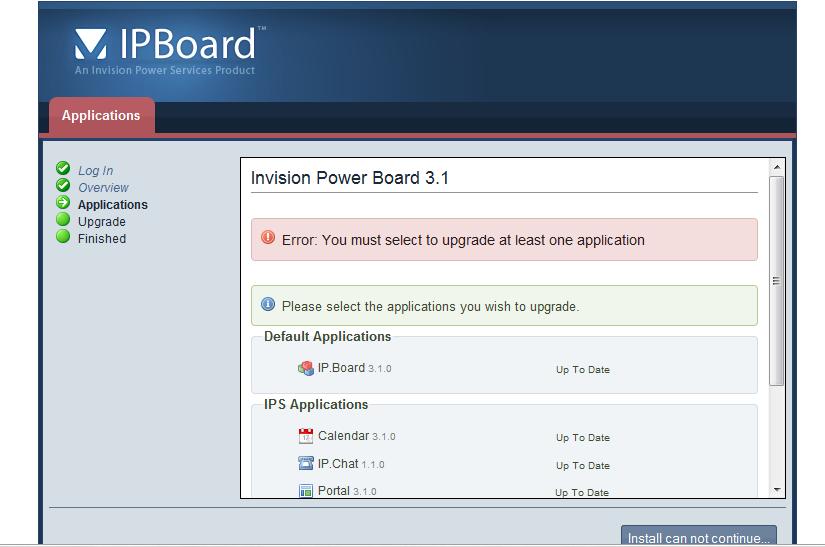This screenshot has height=547, width=825.
Task: Click Up To Date status for IP.Board
Action: [x=583, y=370]
